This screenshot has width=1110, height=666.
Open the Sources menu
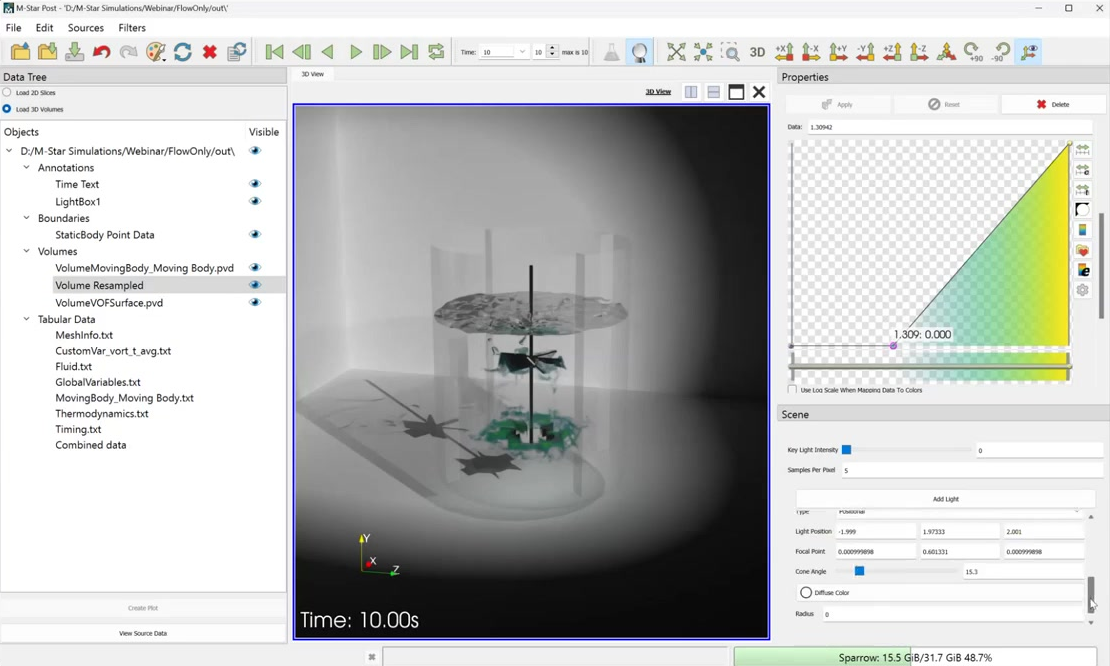(x=86, y=28)
